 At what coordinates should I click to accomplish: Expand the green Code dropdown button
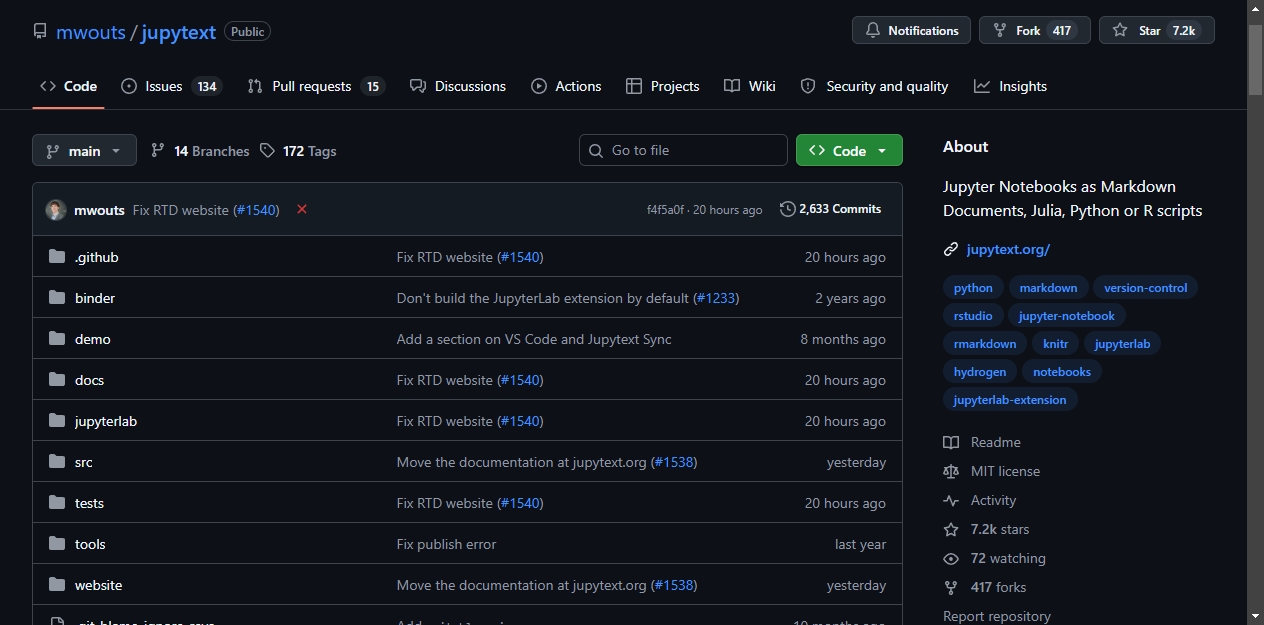click(849, 150)
